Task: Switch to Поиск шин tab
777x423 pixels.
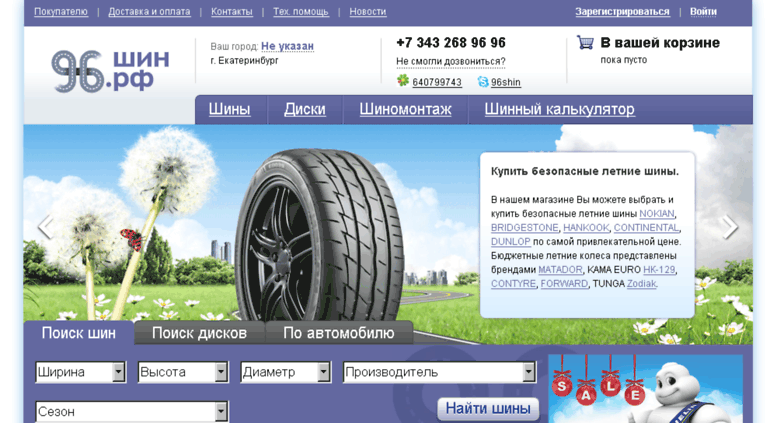Action: 79,333
